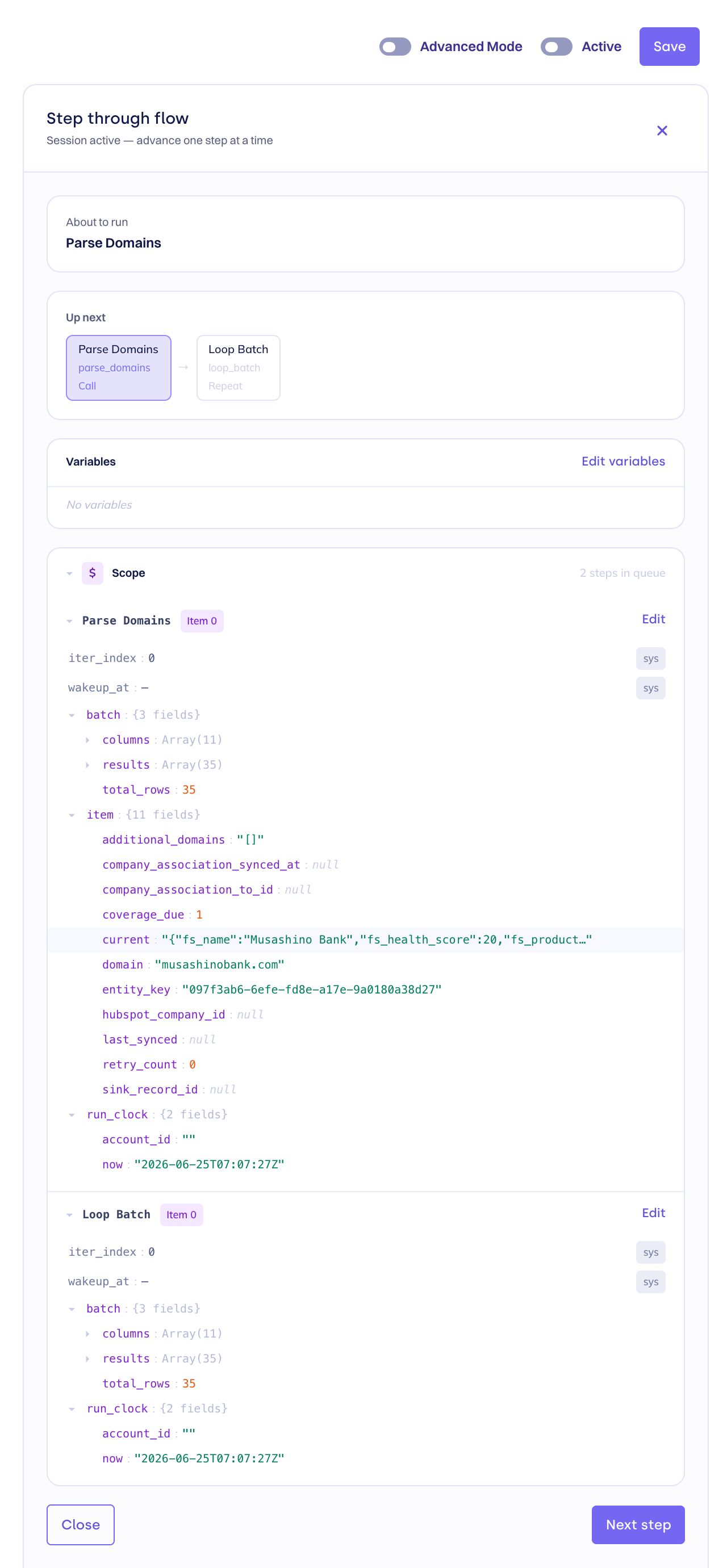
Task: Edit the Loop Batch scope
Action: point(653,1213)
